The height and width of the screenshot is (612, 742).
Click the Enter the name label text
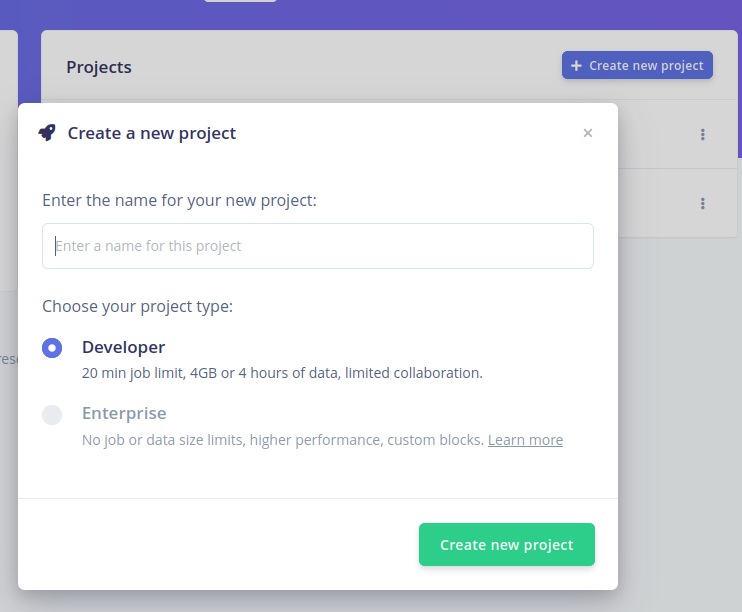[x=179, y=200]
